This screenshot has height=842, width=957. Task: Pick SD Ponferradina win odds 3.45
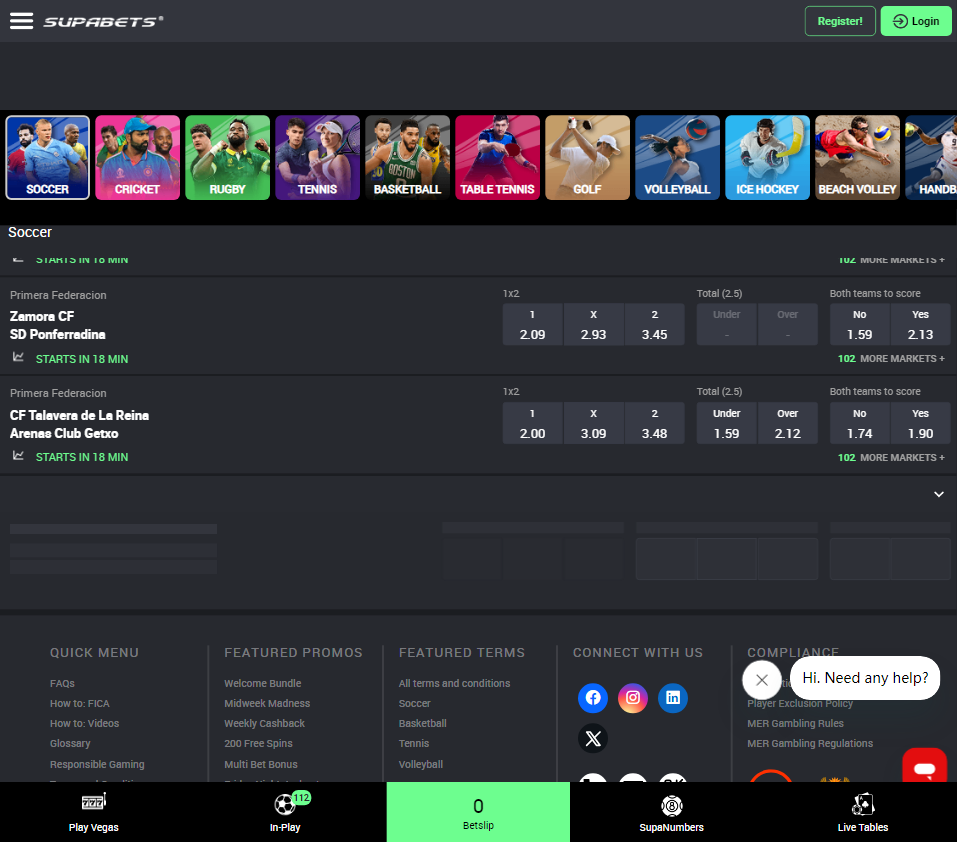[x=654, y=325]
